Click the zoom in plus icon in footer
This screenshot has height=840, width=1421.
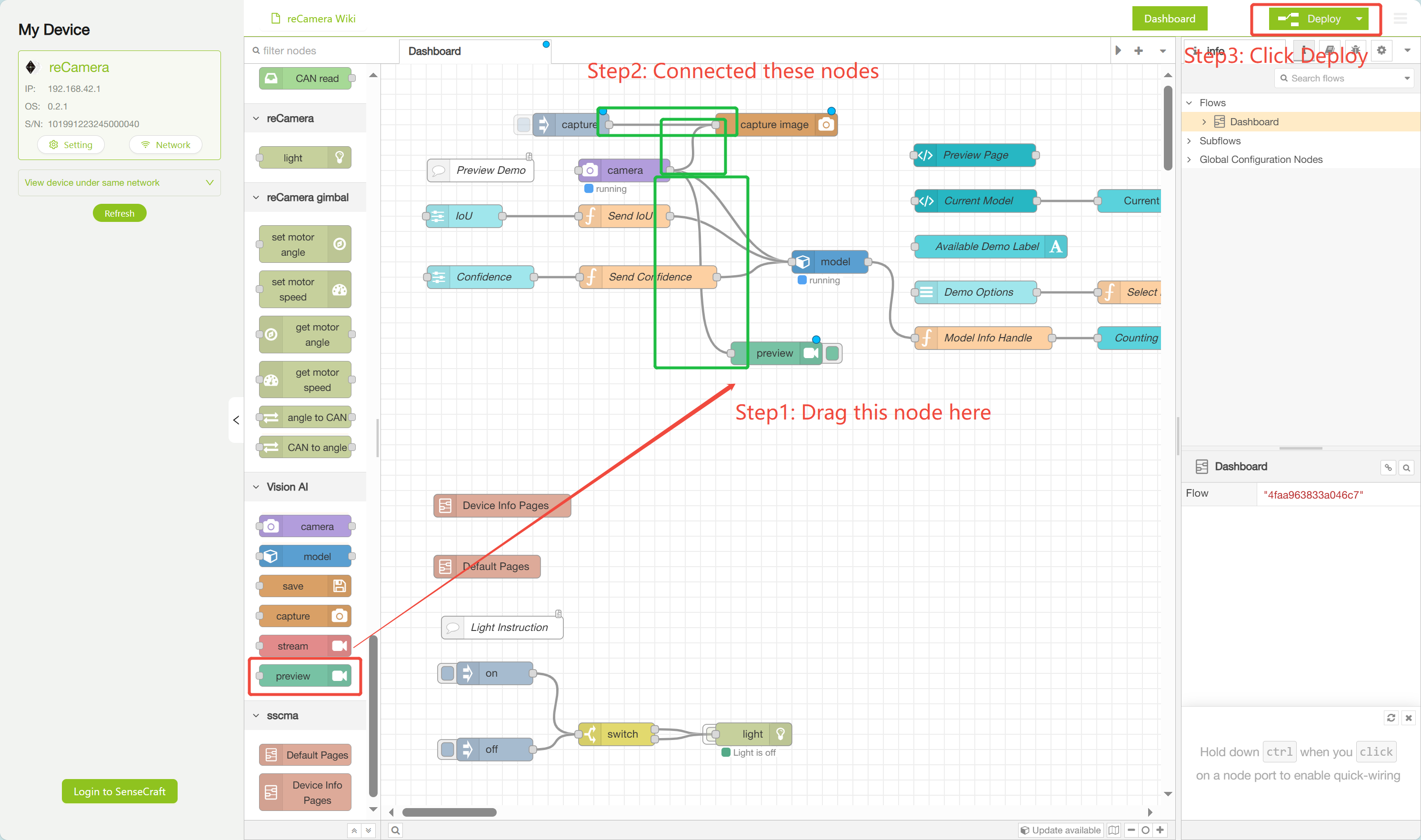[1160, 830]
